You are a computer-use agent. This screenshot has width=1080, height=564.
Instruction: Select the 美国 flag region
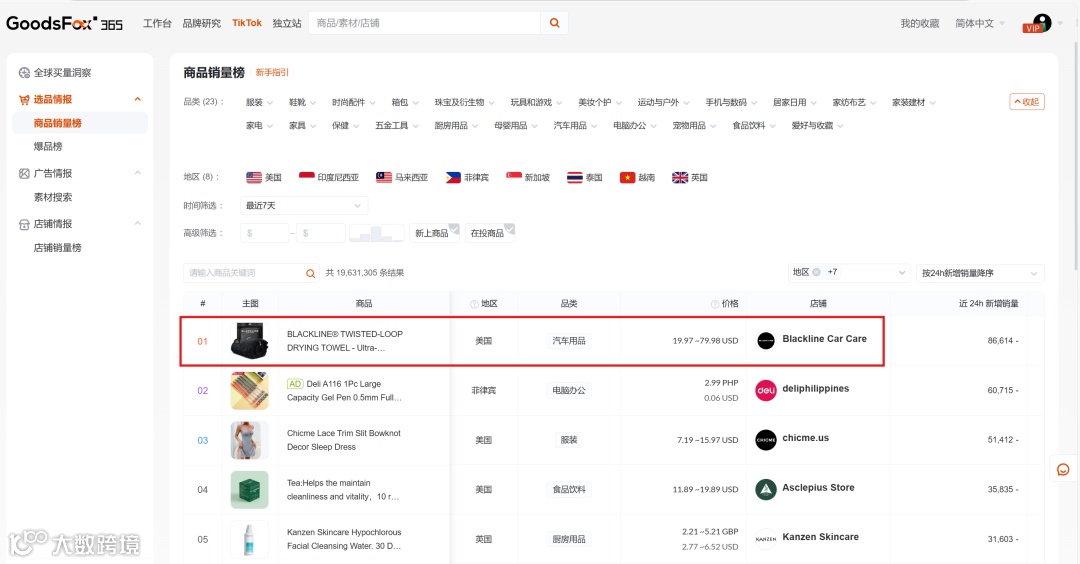tap(264, 178)
